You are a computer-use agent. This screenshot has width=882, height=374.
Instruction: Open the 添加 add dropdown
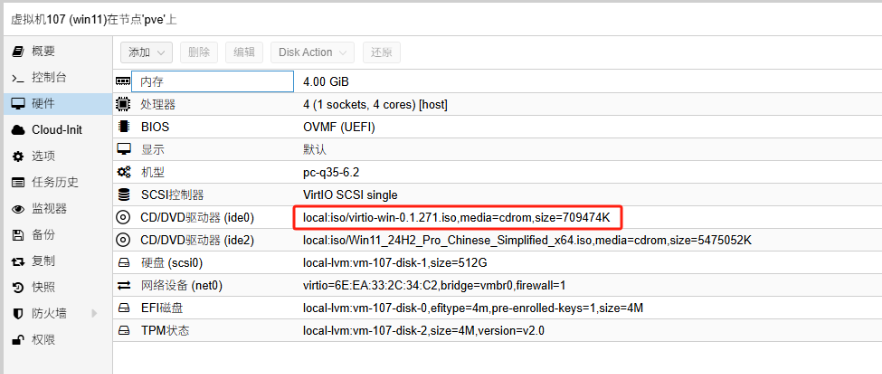tap(146, 52)
